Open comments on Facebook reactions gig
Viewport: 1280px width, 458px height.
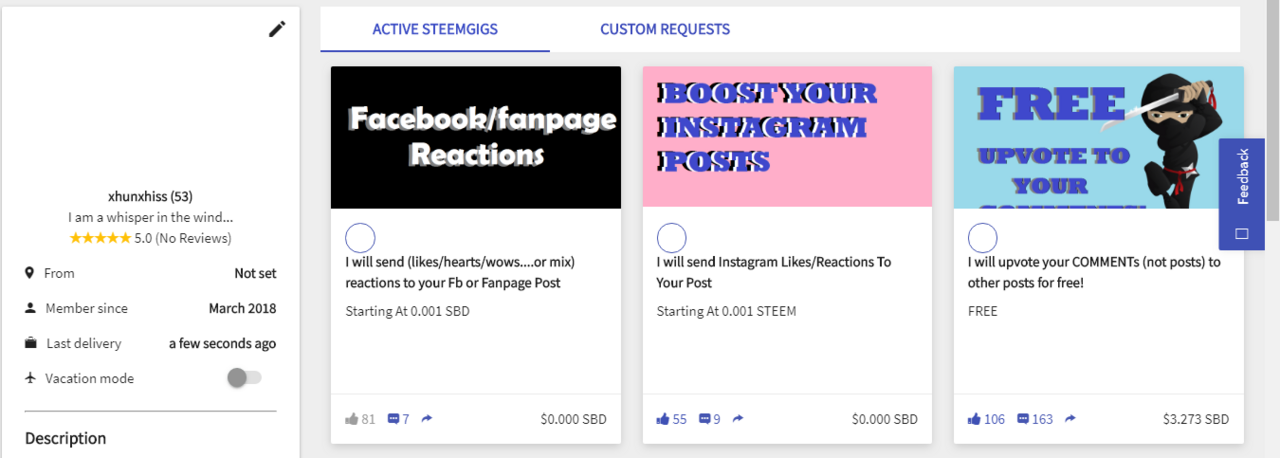coord(393,419)
